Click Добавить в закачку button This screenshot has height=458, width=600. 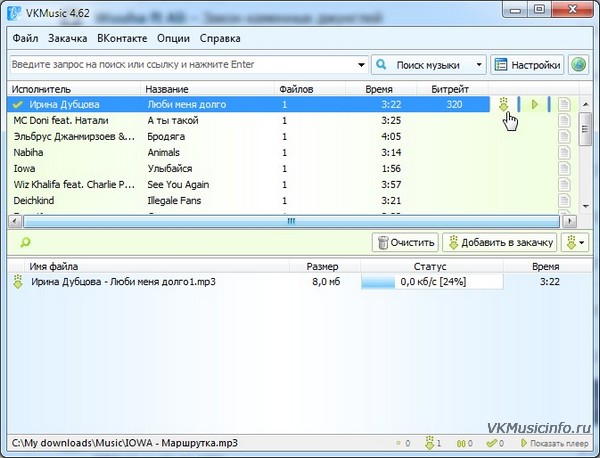coord(500,242)
